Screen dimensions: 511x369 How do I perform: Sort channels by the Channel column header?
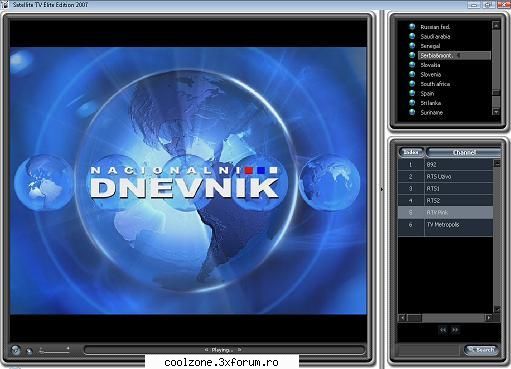pos(464,152)
